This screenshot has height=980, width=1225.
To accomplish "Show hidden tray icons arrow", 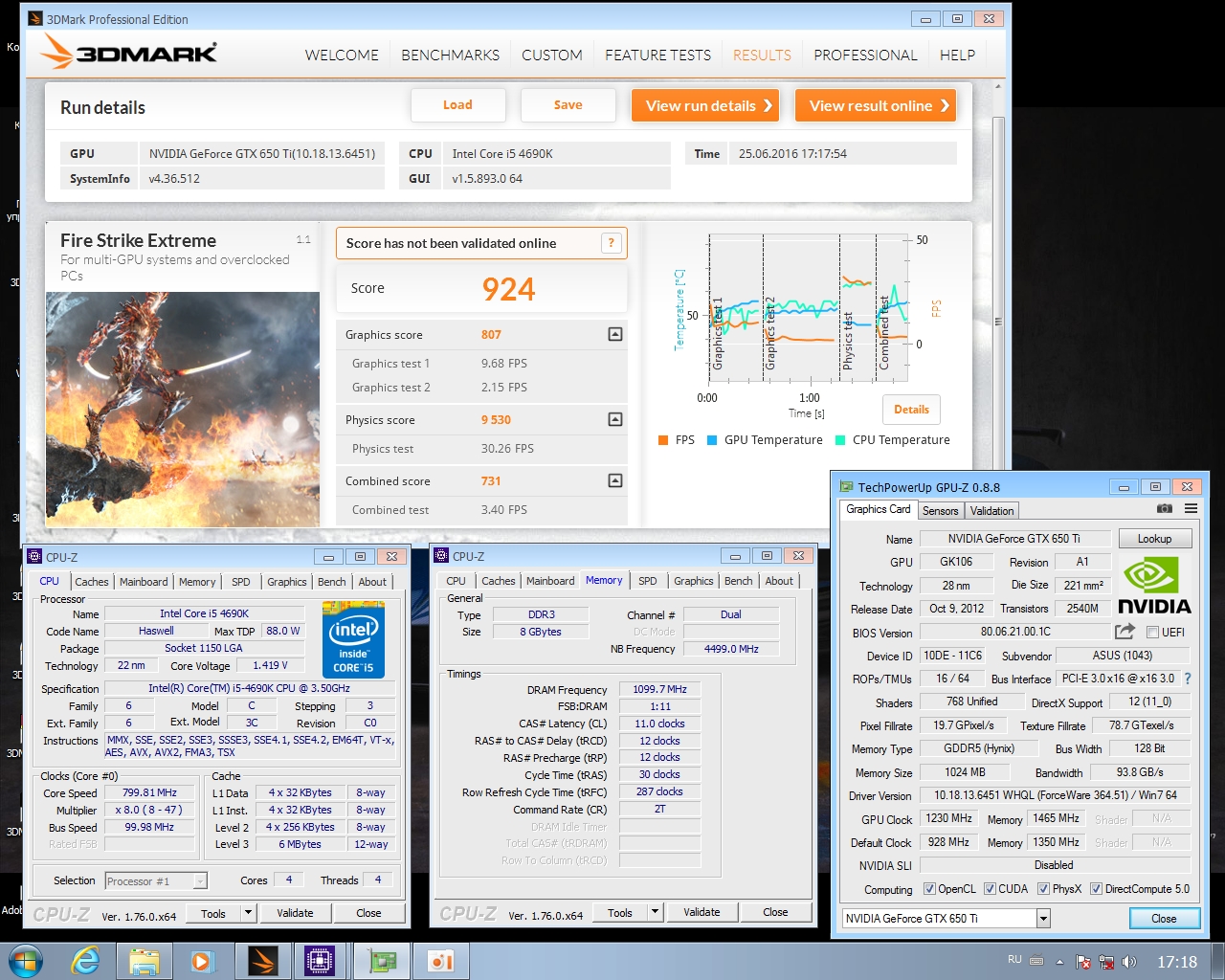I will (x=1059, y=962).
